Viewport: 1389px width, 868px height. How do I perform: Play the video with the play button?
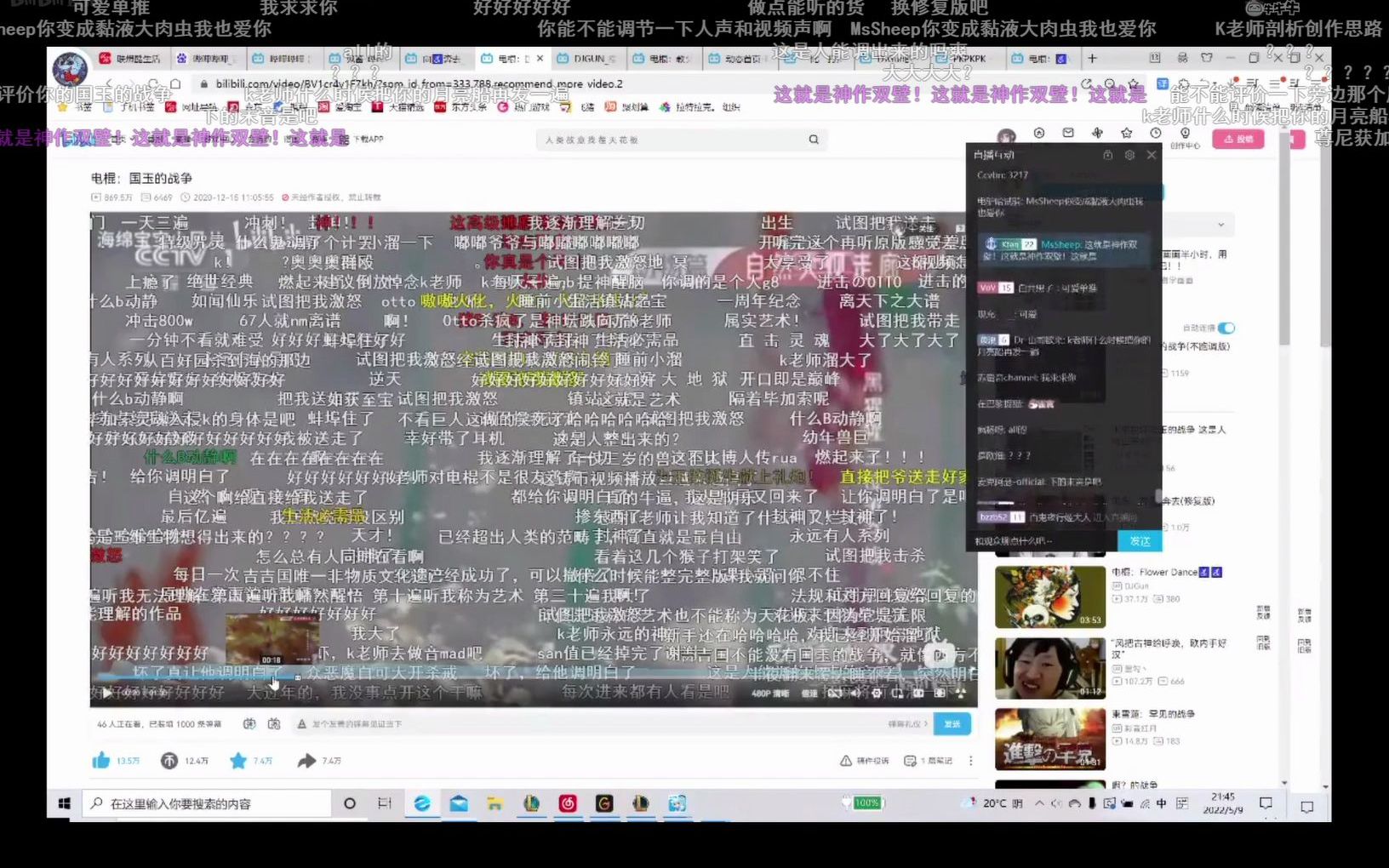point(106,693)
